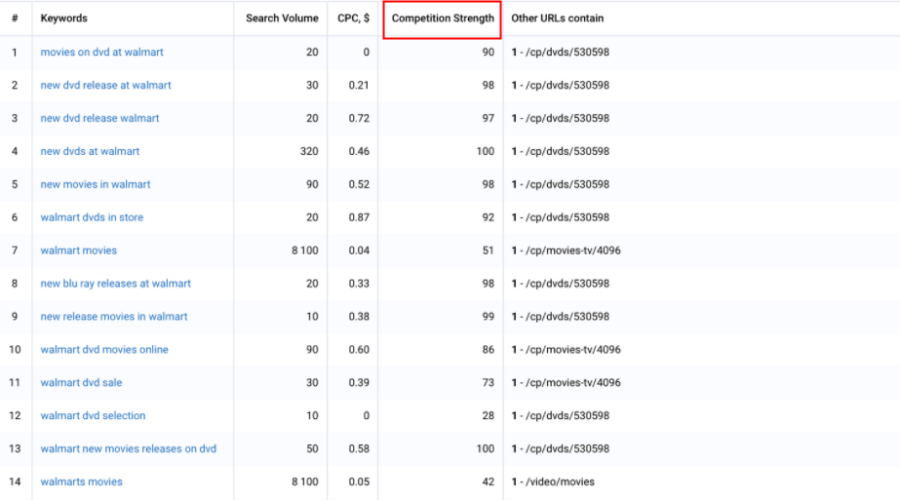The width and height of the screenshot is (900, 500).
Task: Select CPC value 0.60
Action: pyautogui.click(x=359, y=350)
